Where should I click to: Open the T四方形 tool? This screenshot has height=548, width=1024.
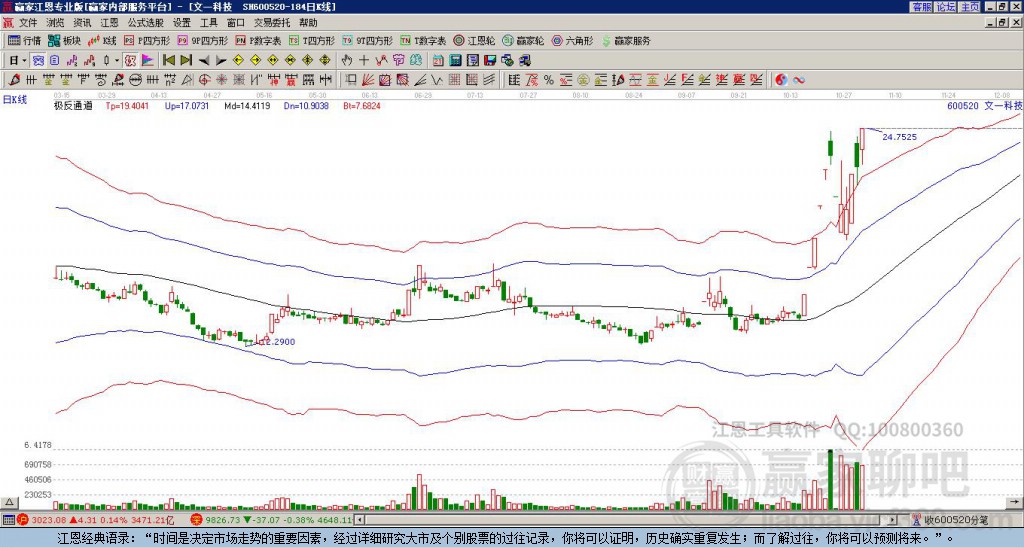tap(312, 40)
